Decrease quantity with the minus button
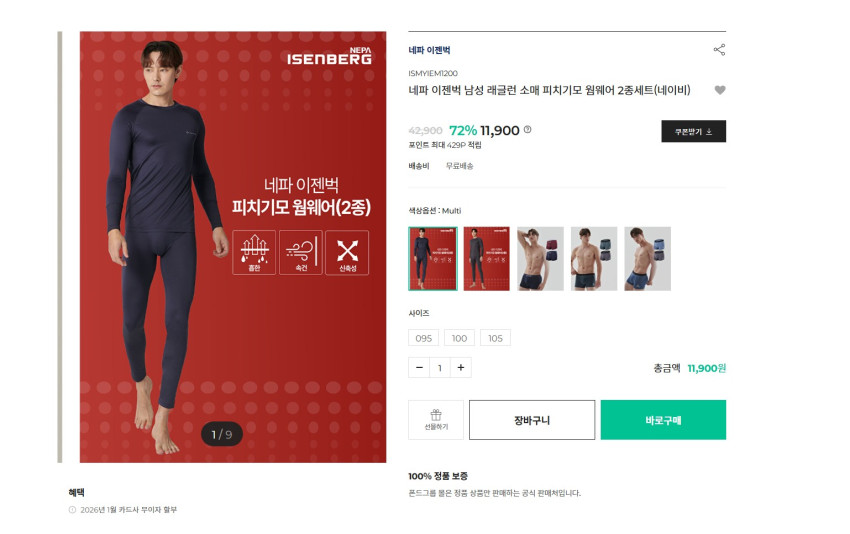850x534 pixels. (x=419, y=368)
